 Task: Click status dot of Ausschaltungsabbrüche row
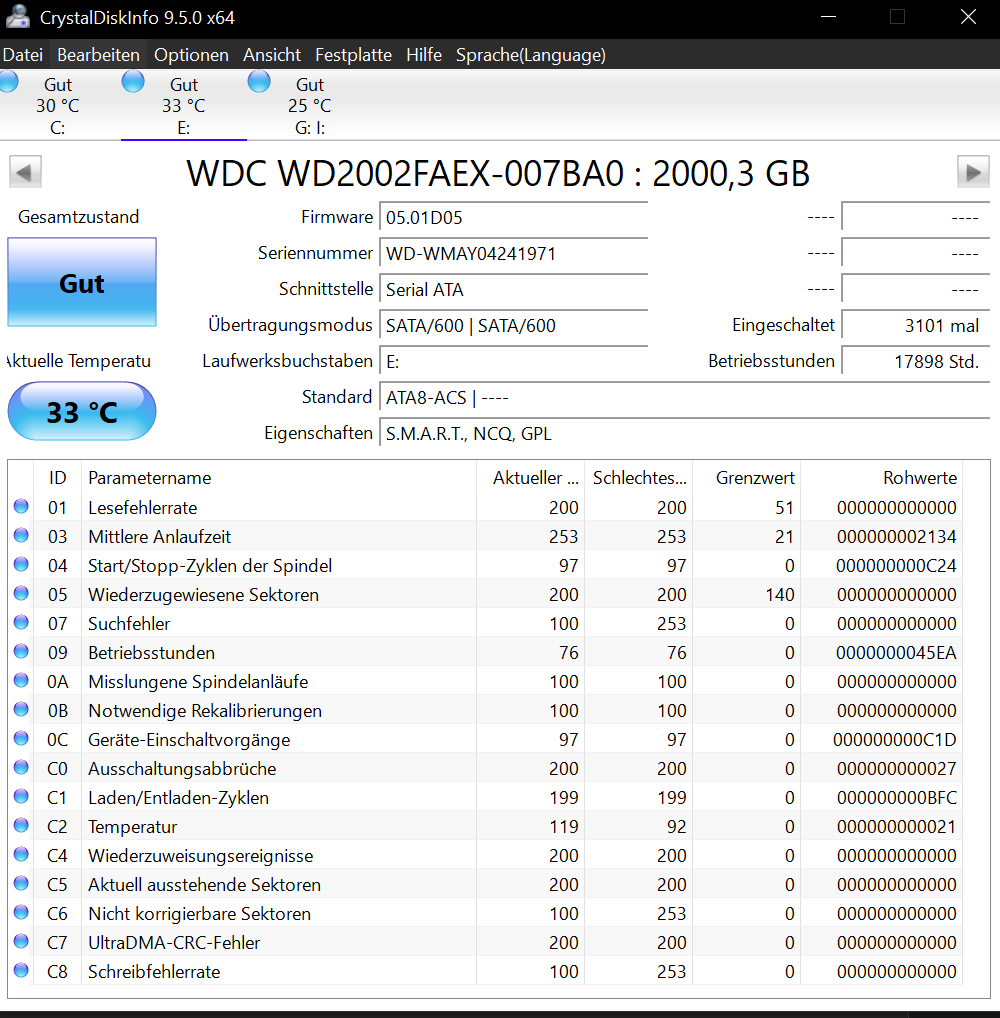point(21,767)
